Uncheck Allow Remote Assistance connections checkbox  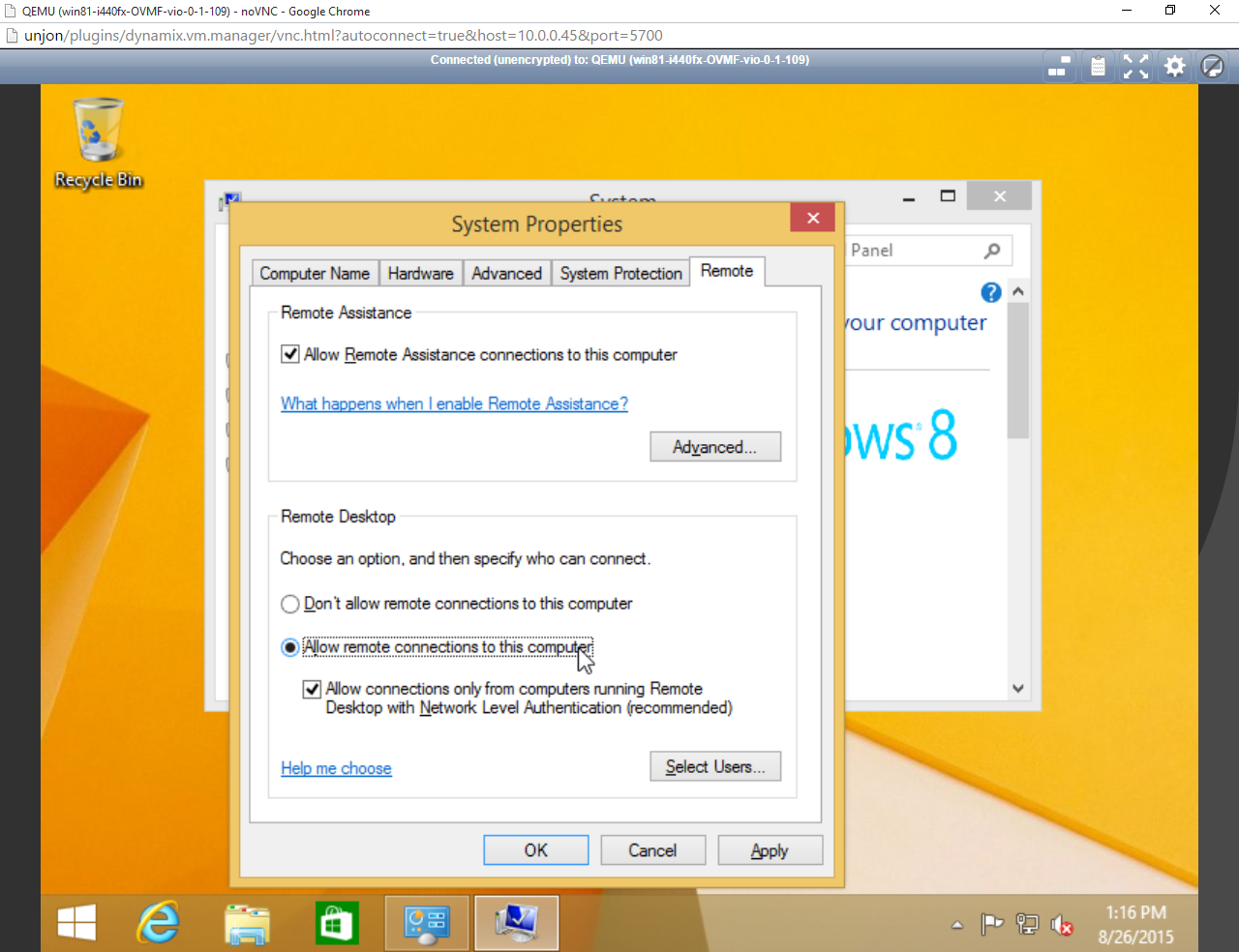290,354
